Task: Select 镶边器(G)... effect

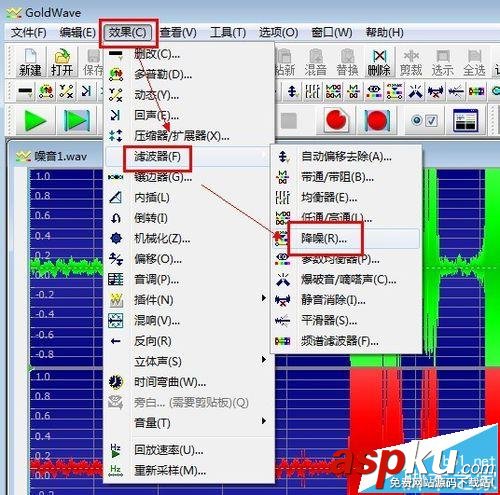Action: (188, 177)
